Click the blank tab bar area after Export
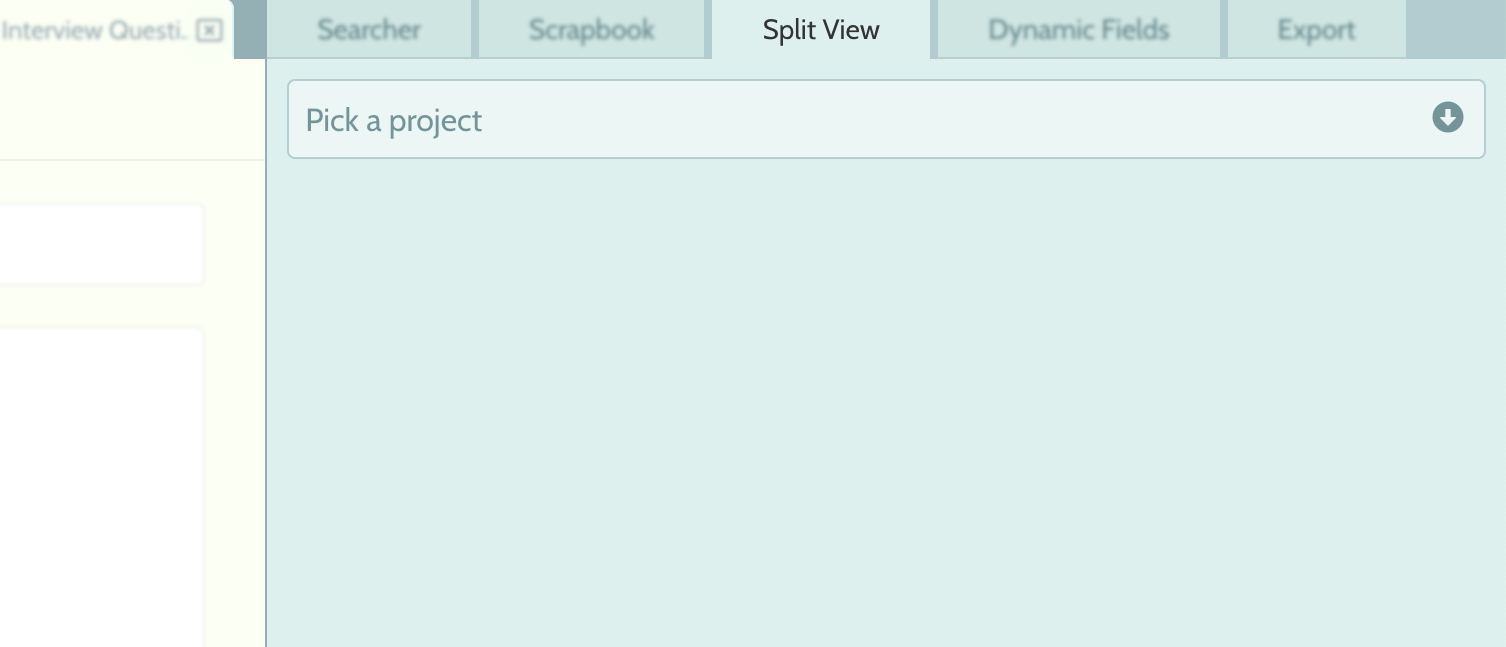 [1456, 29]
